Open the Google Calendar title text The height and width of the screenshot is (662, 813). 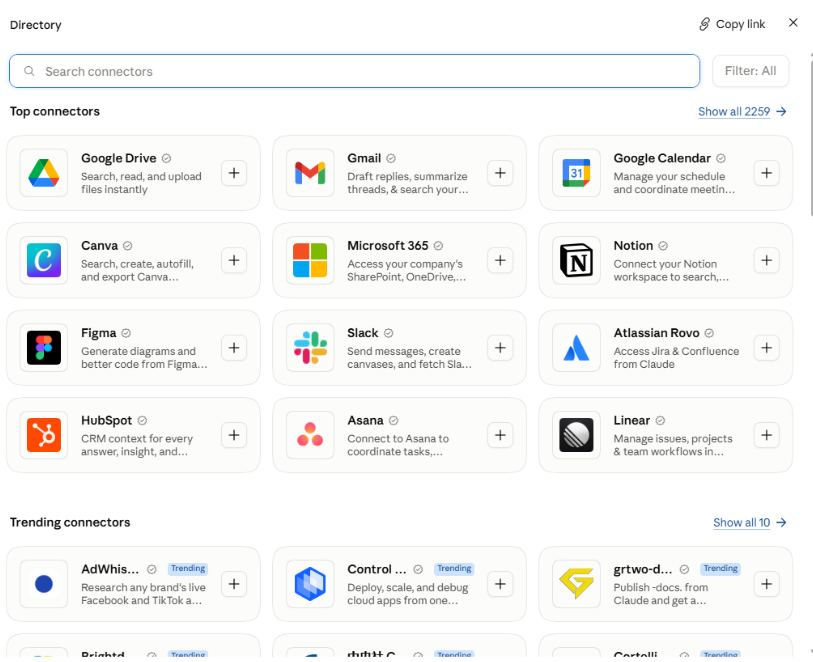coord(662,158)
